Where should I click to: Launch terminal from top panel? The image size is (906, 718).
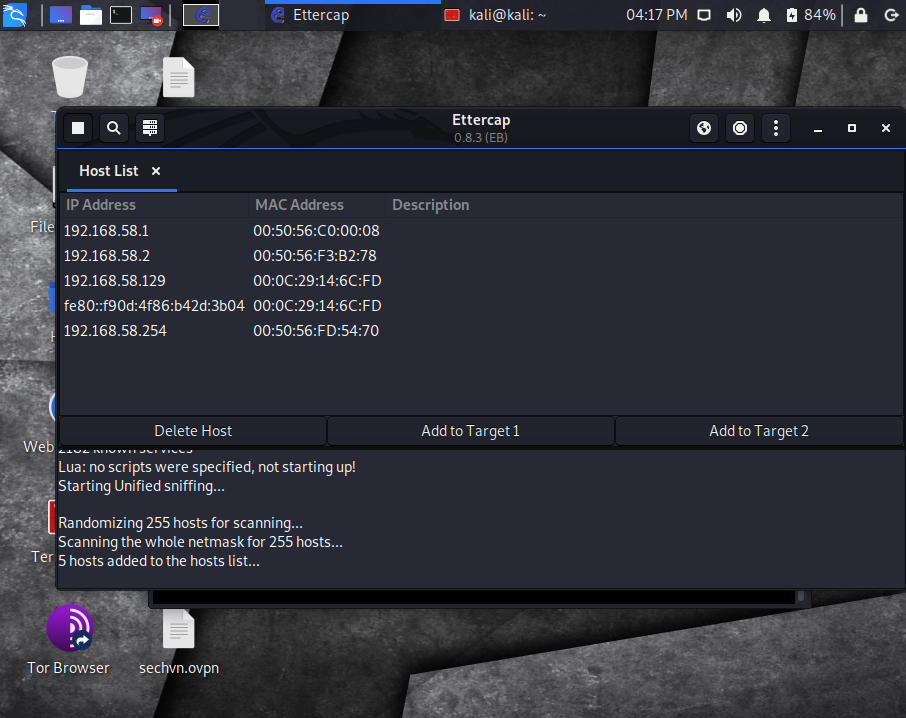click(x=121, y=15)
